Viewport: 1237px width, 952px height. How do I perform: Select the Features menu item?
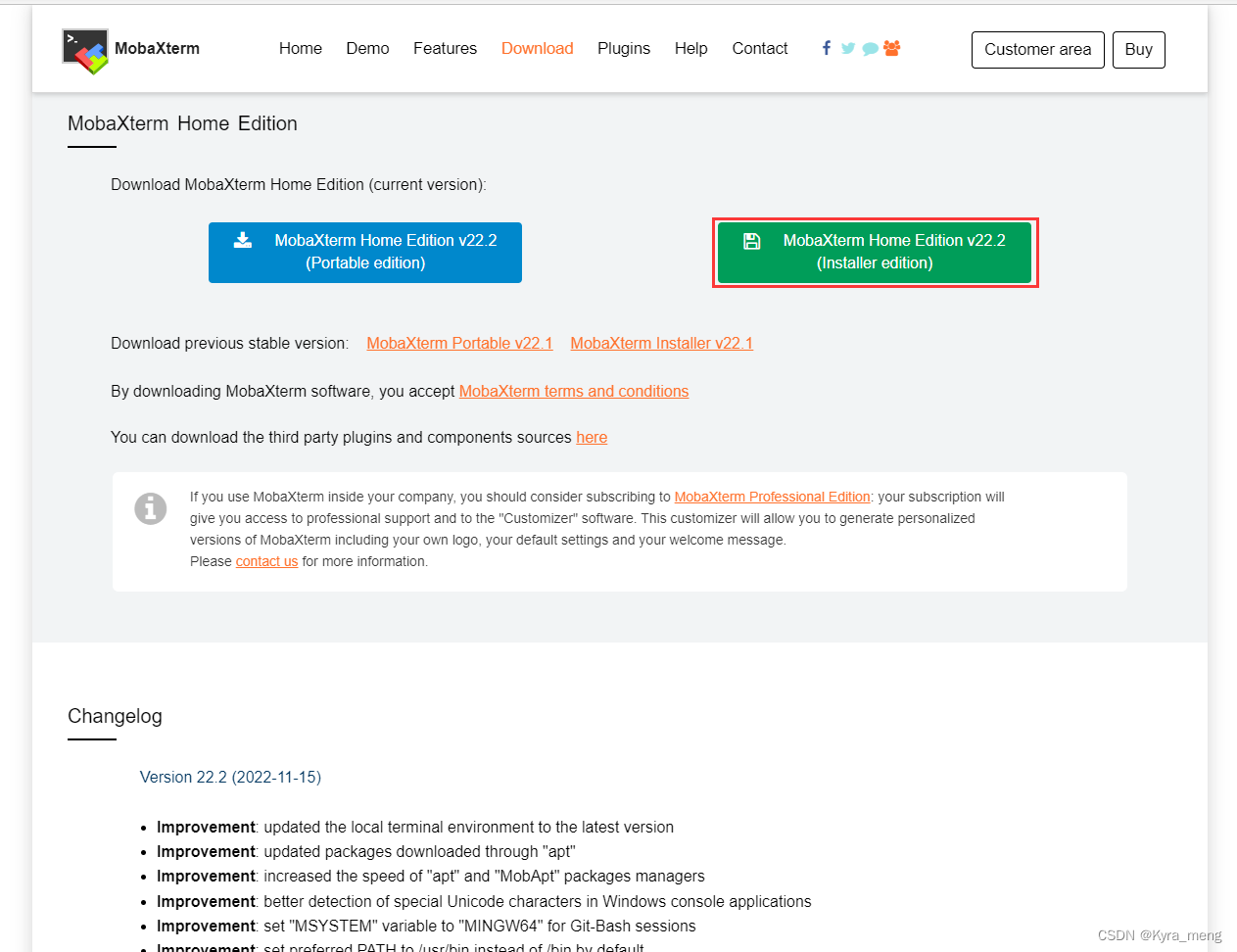(x=445, y=48)
